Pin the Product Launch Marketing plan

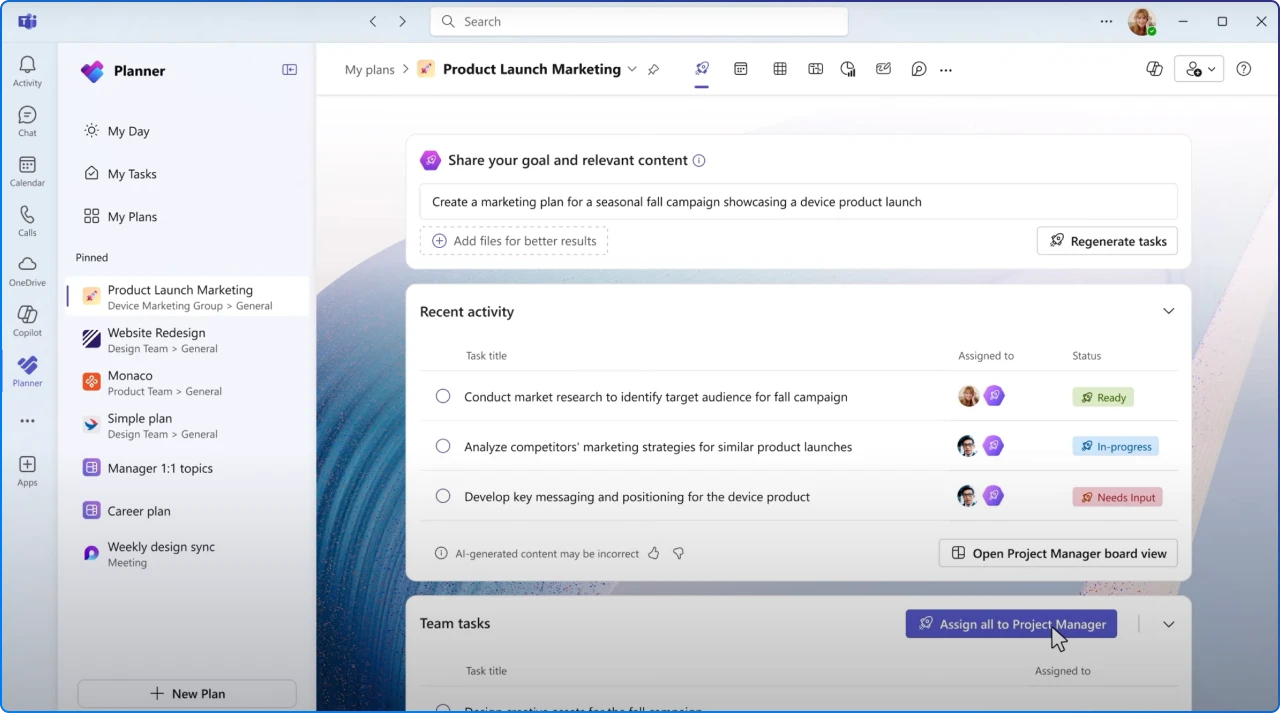[x=653, y=70]
